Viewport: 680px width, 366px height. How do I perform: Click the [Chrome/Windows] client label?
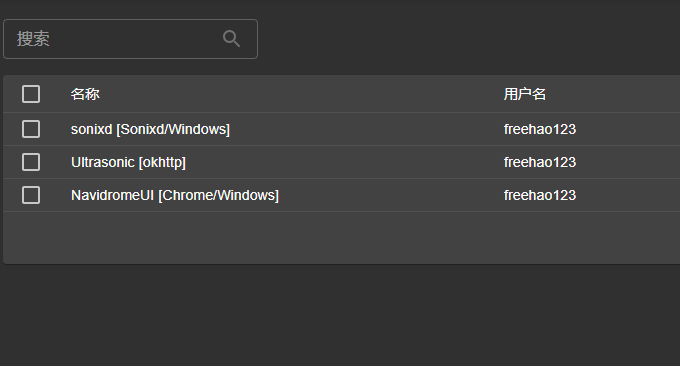(219, 195)
